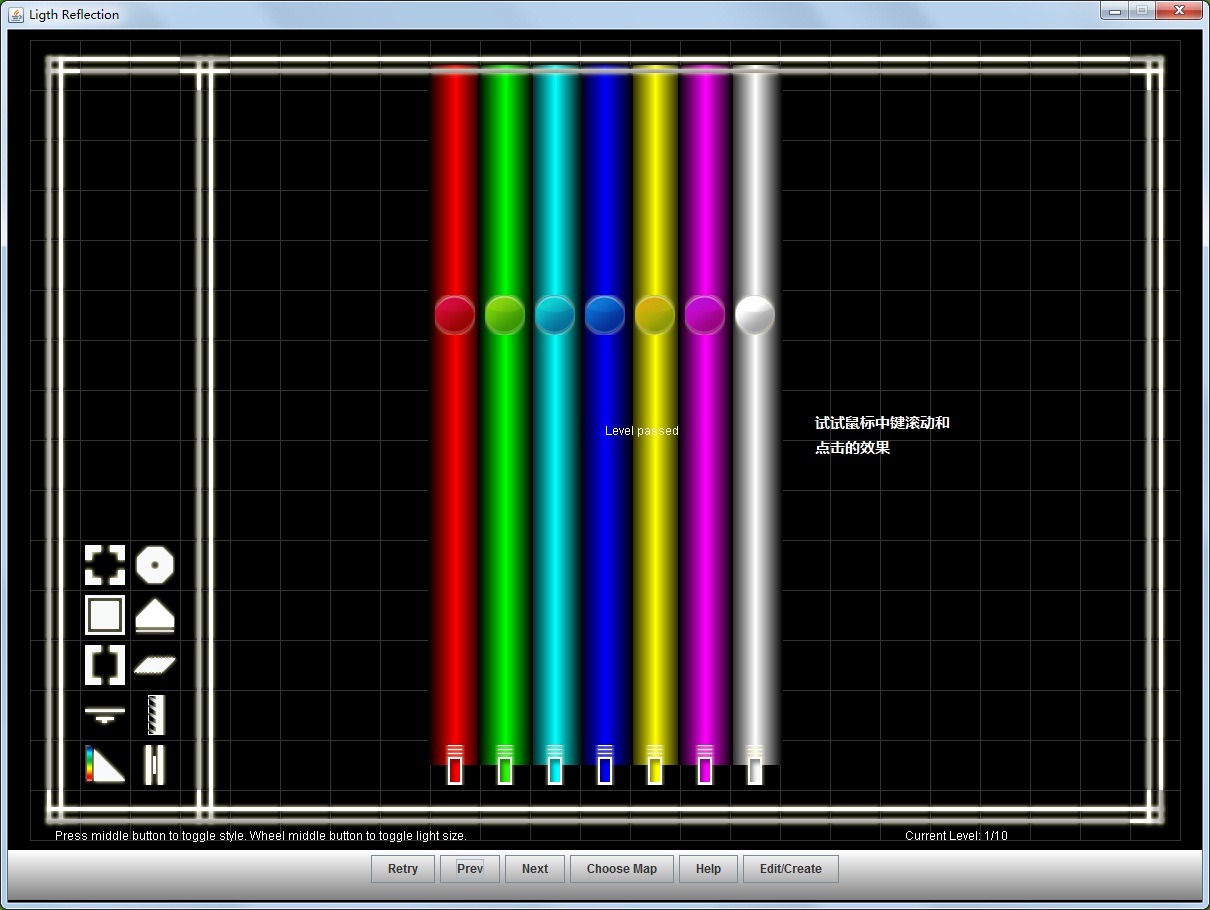Click the cyan target ball

coord(555,315)
